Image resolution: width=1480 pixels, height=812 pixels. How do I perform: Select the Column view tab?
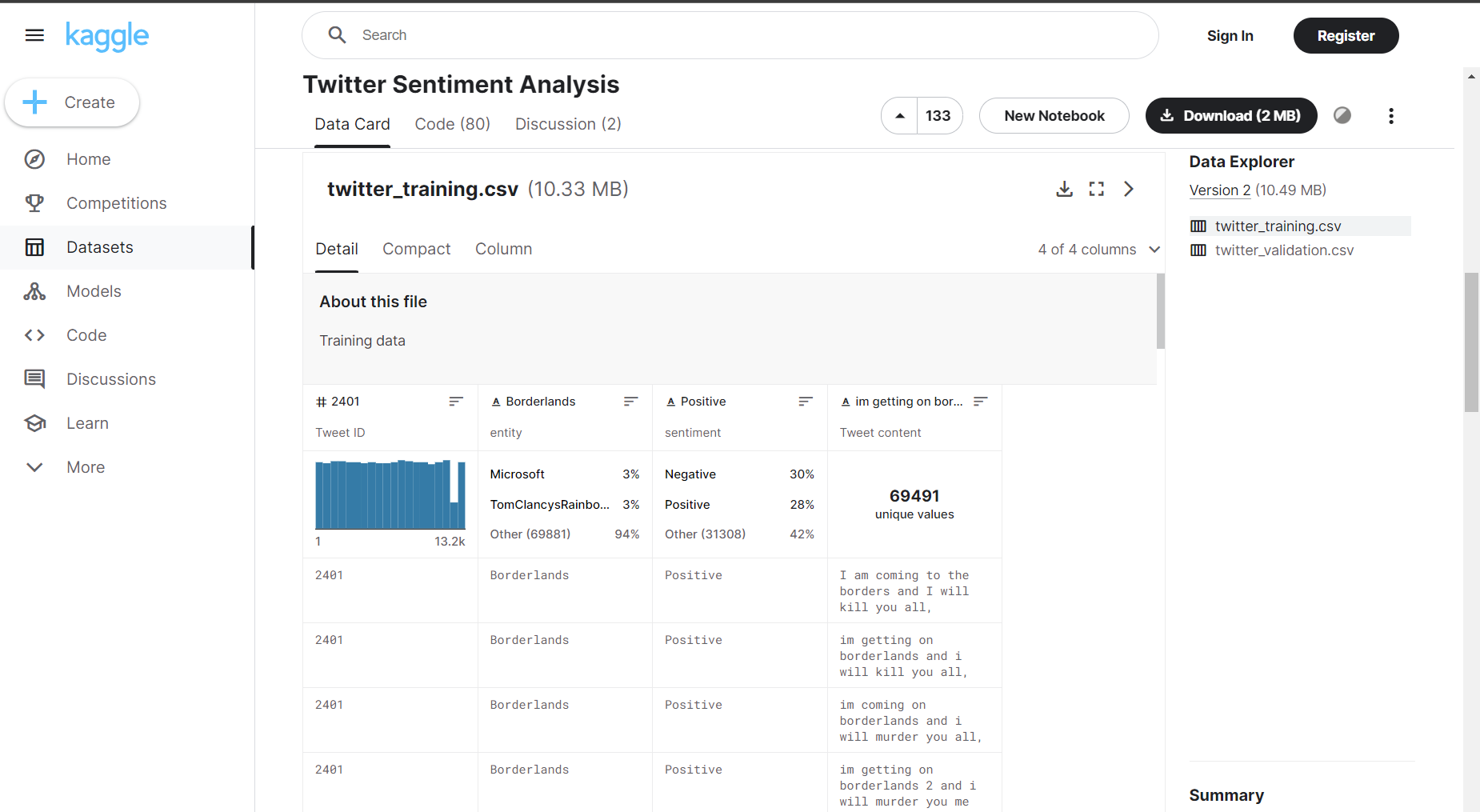[503, 249]
